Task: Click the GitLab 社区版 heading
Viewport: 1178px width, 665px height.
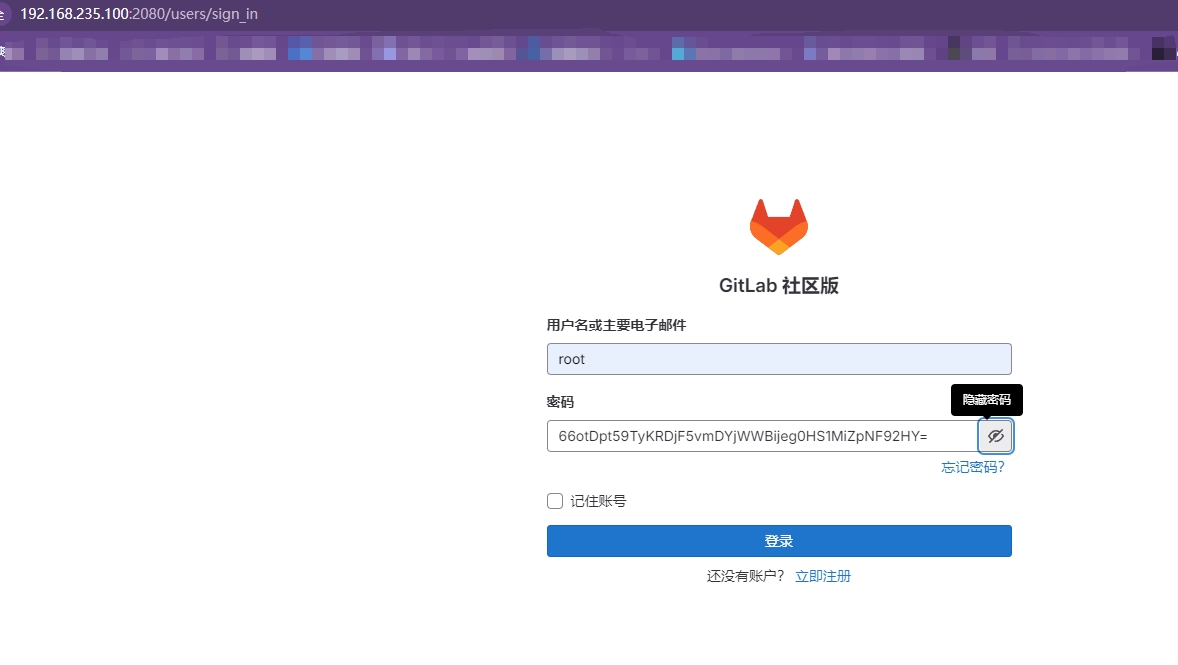Action: point(778,286)
